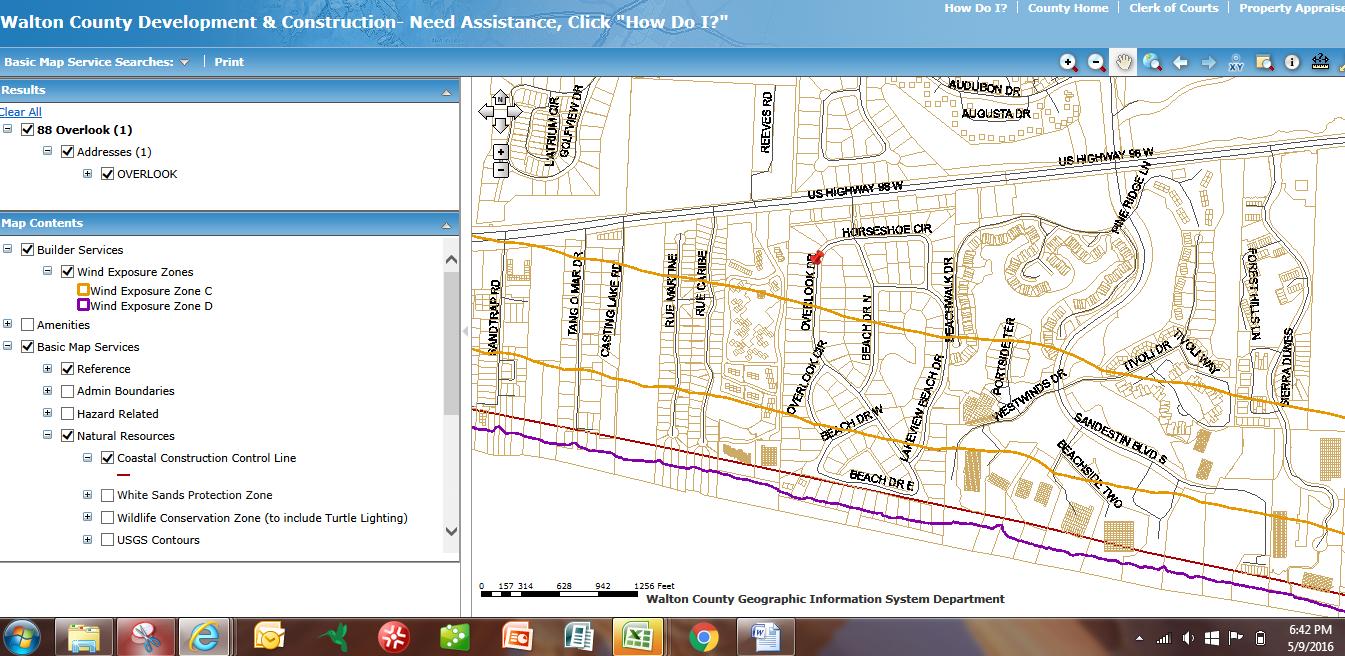The height and width of the screenshot is (656, 1345).
Task: Uncheck the Coastal Construction Control Line layer
Action: click(107, 458)
